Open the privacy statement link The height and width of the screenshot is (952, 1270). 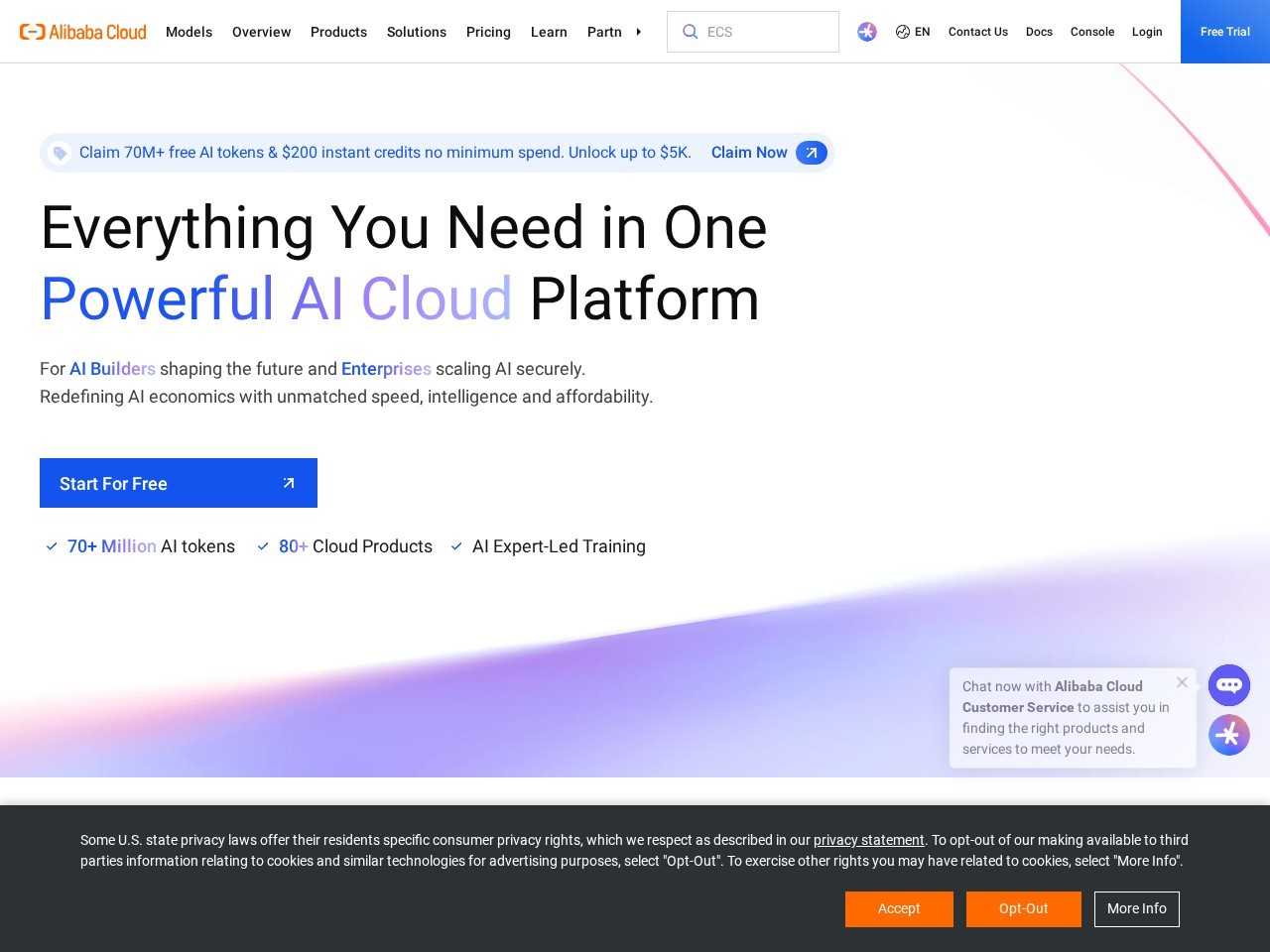point(868,840)
